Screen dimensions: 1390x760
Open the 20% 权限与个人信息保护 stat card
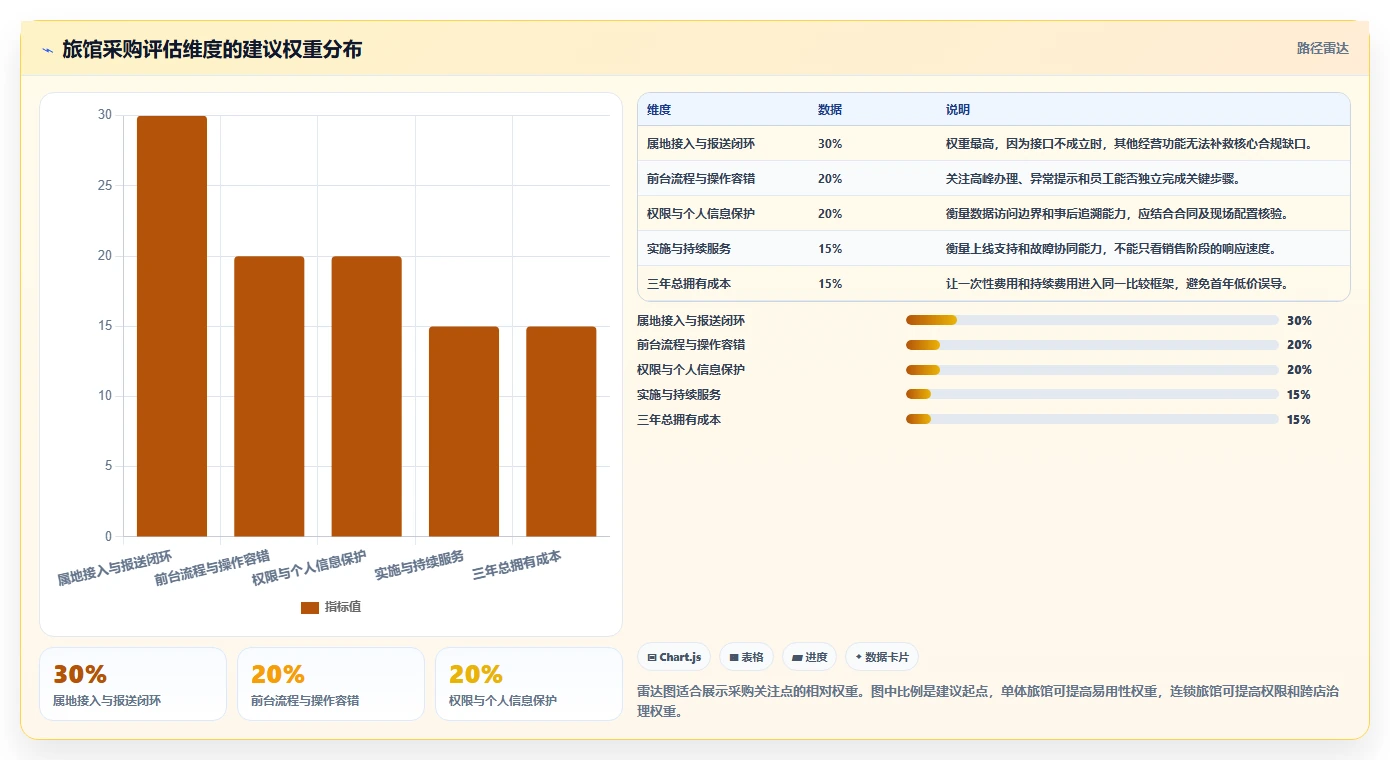529,684
